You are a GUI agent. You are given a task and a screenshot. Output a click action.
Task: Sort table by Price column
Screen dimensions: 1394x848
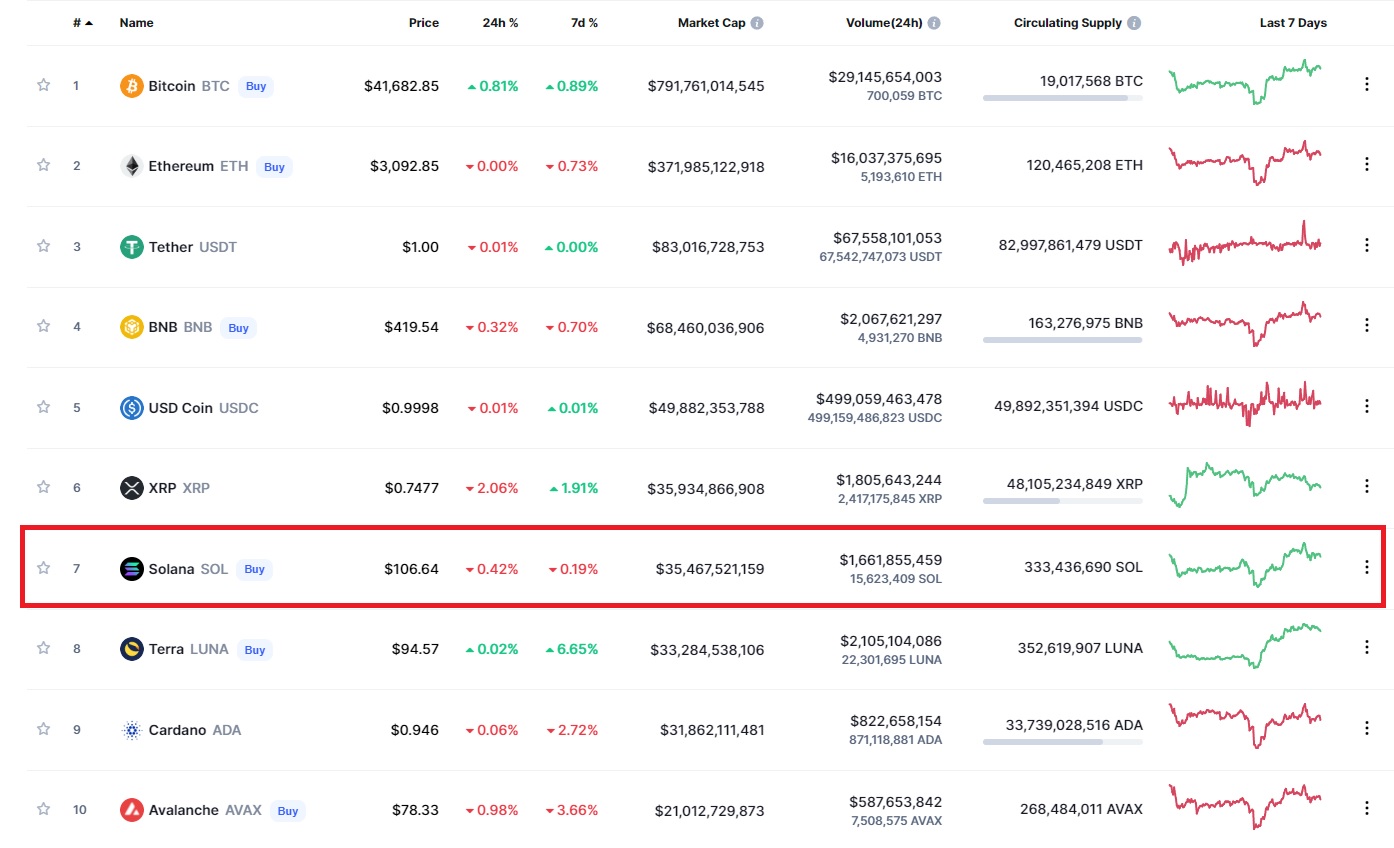coord(424,23)
